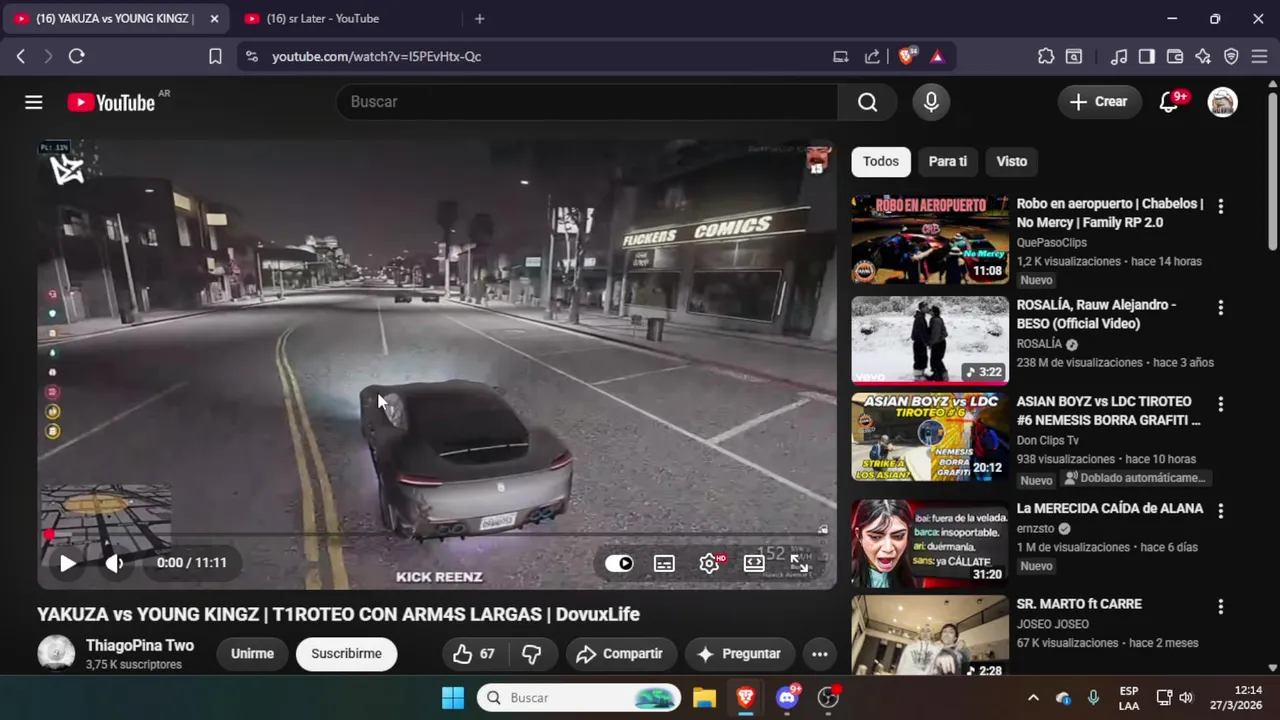The width and height of the screenshot is (1280, 720).
Task: Open the Windows Start menu
Action: (x=453, y=697)
